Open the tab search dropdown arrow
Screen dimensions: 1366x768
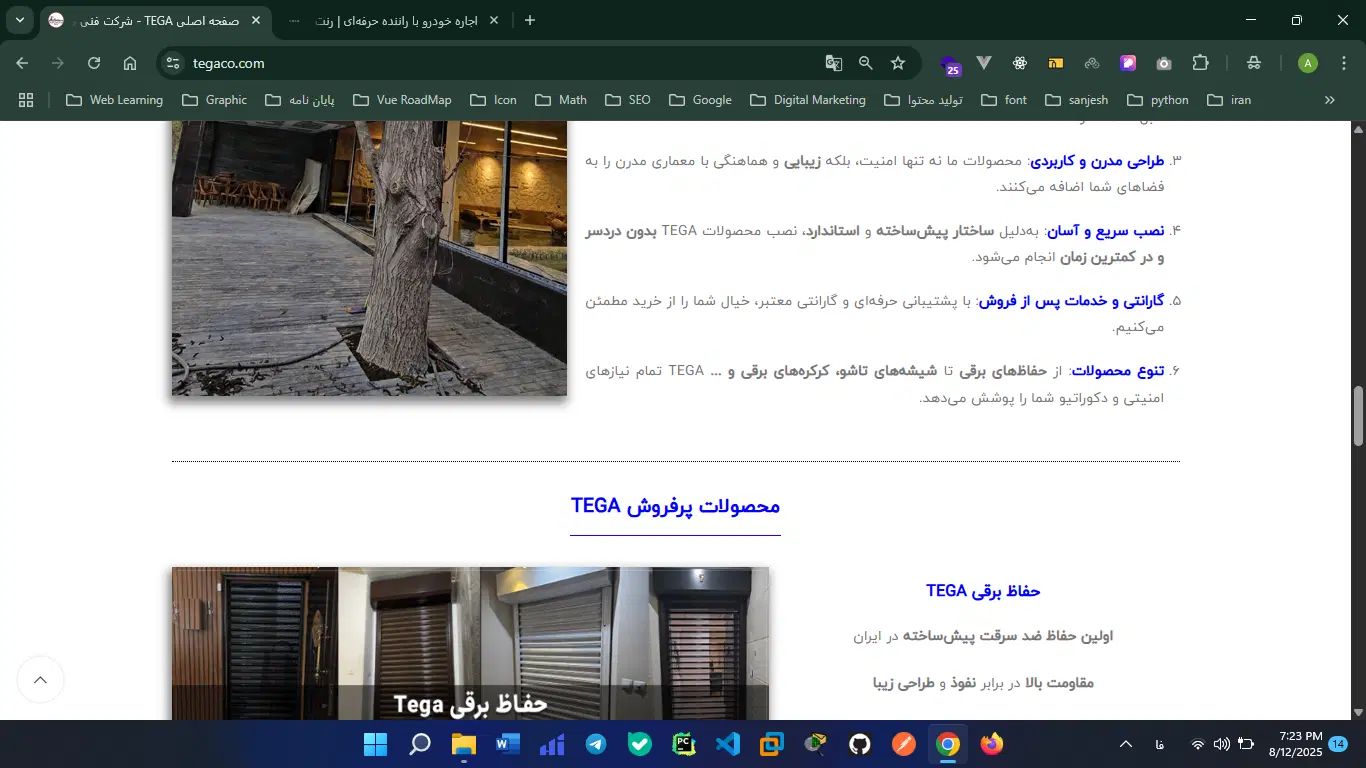[20, 20]
